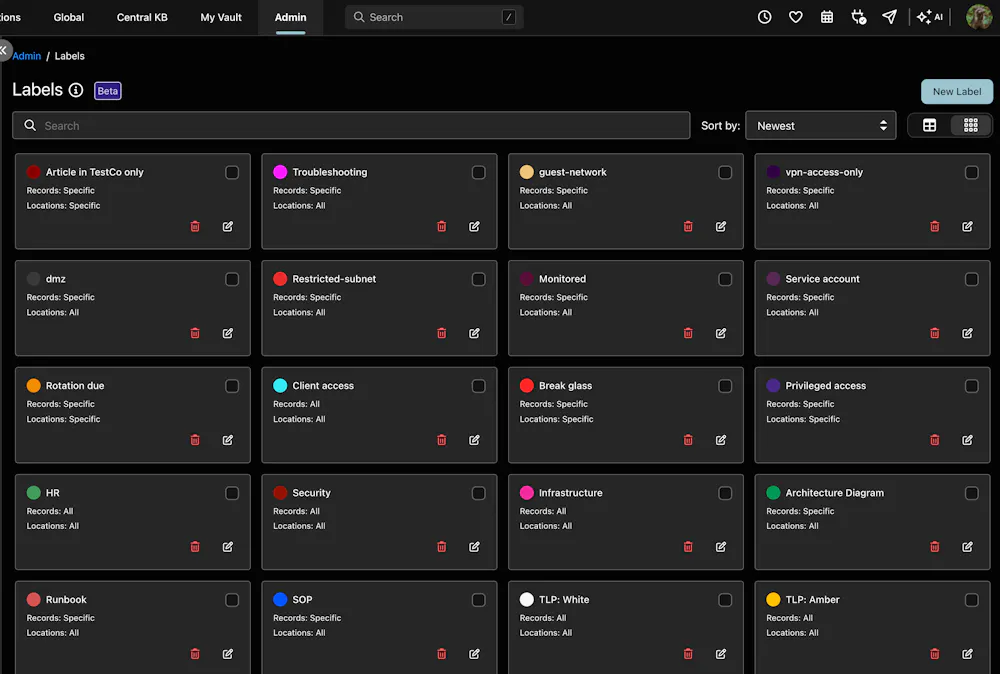The image size is (1000, 674).
Task: Edit the Restricted-subnet label
Action: (x=474, y=333)
